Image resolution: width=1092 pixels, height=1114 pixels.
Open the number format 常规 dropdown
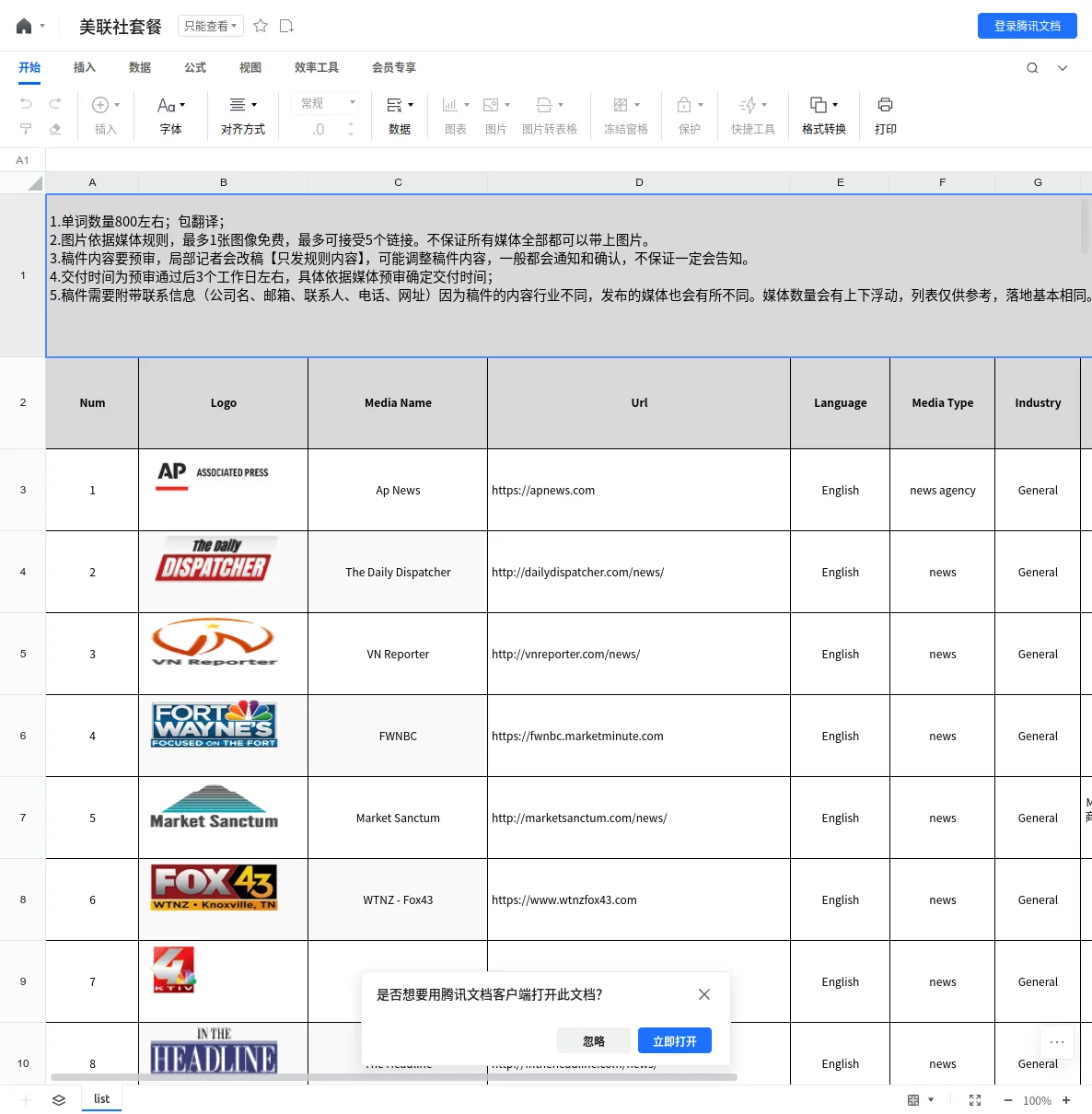(x=328, y=103)
